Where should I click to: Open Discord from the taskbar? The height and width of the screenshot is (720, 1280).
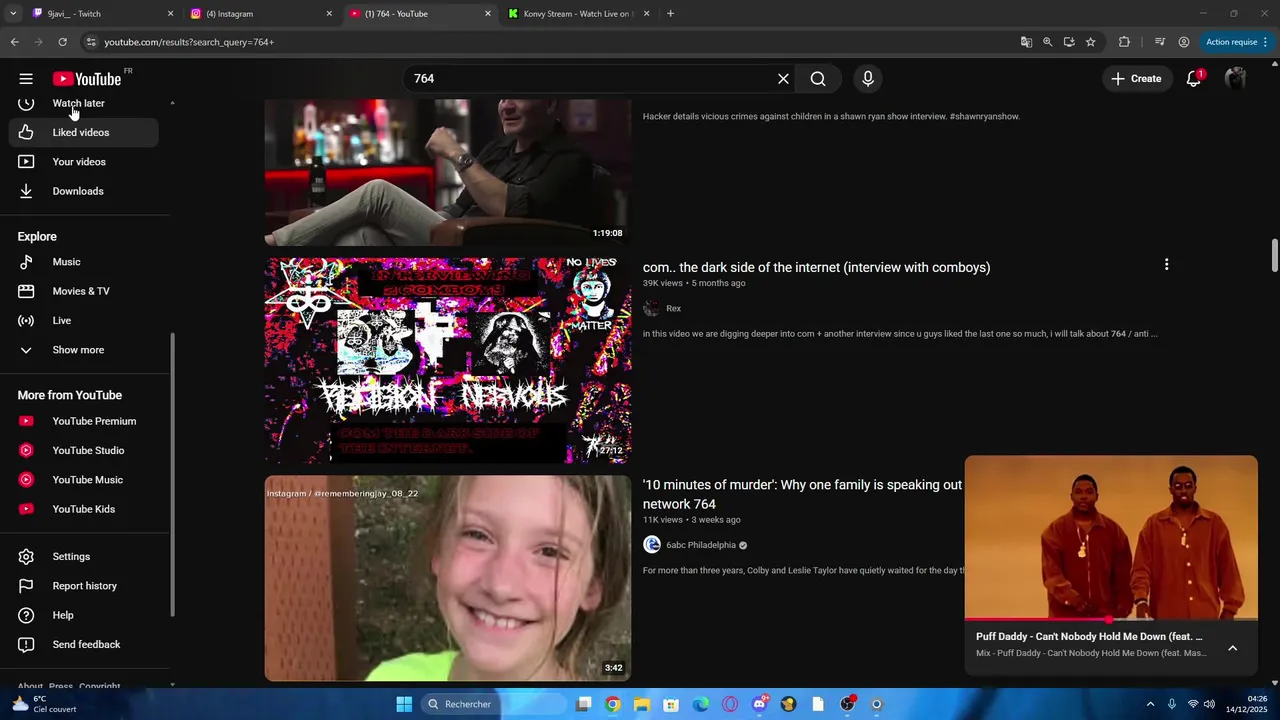tap(759, 704)
